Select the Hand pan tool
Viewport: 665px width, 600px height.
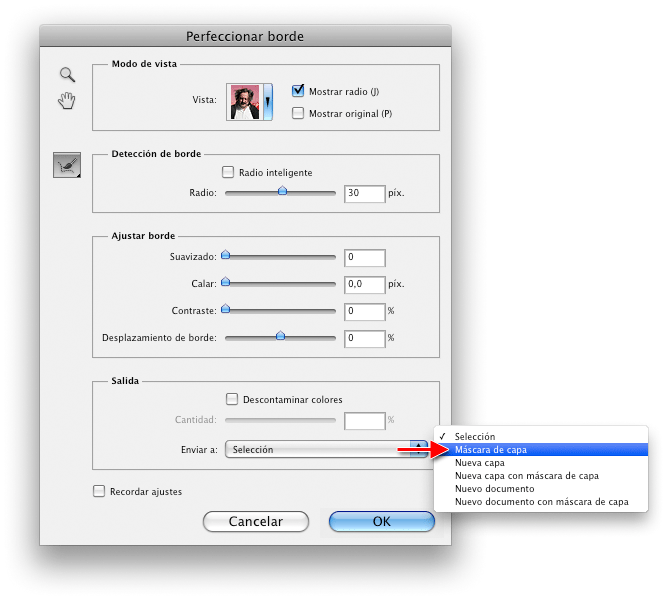click(67, 99)
